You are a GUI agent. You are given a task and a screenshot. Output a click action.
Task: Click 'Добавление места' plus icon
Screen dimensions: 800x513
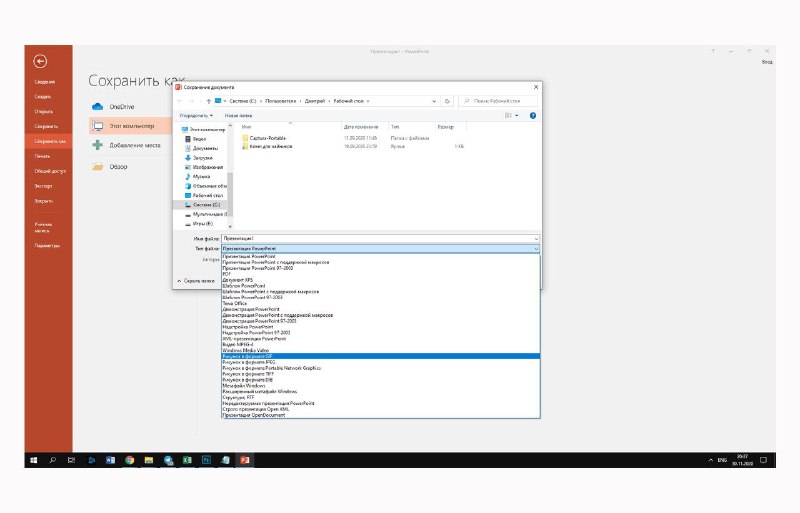point(97,145)
